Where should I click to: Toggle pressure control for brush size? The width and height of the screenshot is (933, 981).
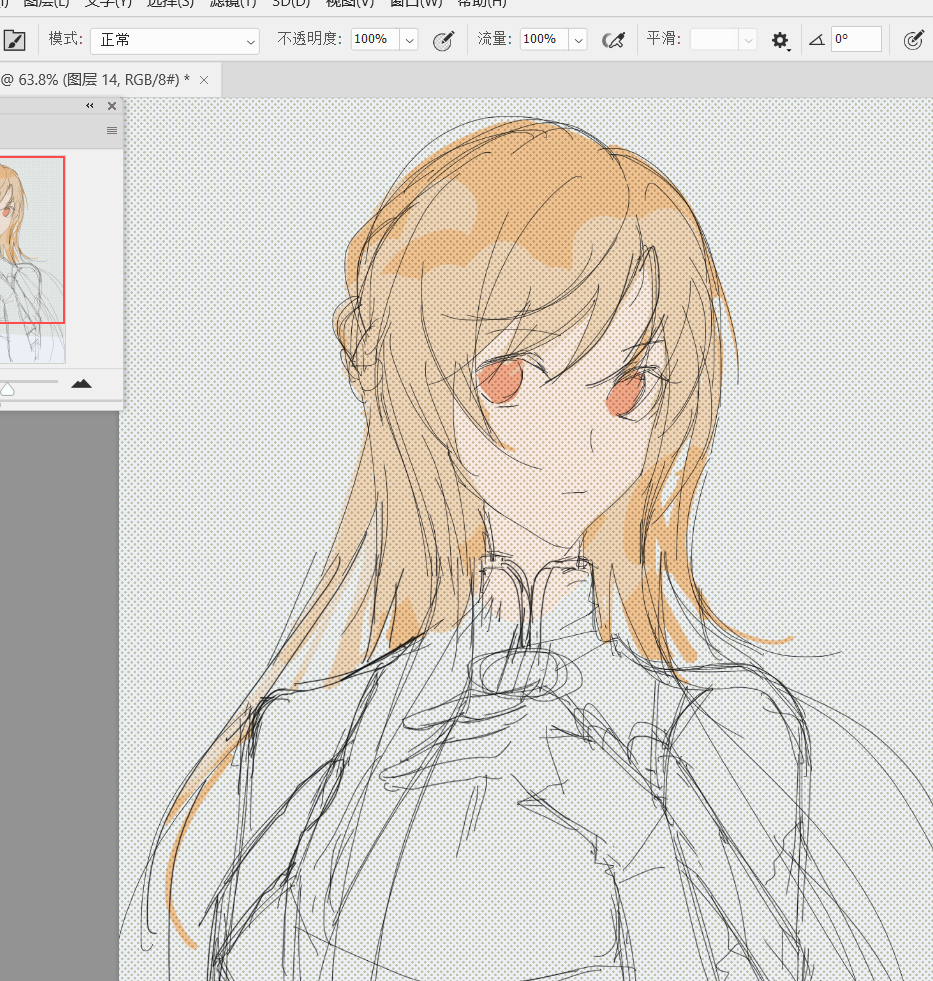(913, 40)
